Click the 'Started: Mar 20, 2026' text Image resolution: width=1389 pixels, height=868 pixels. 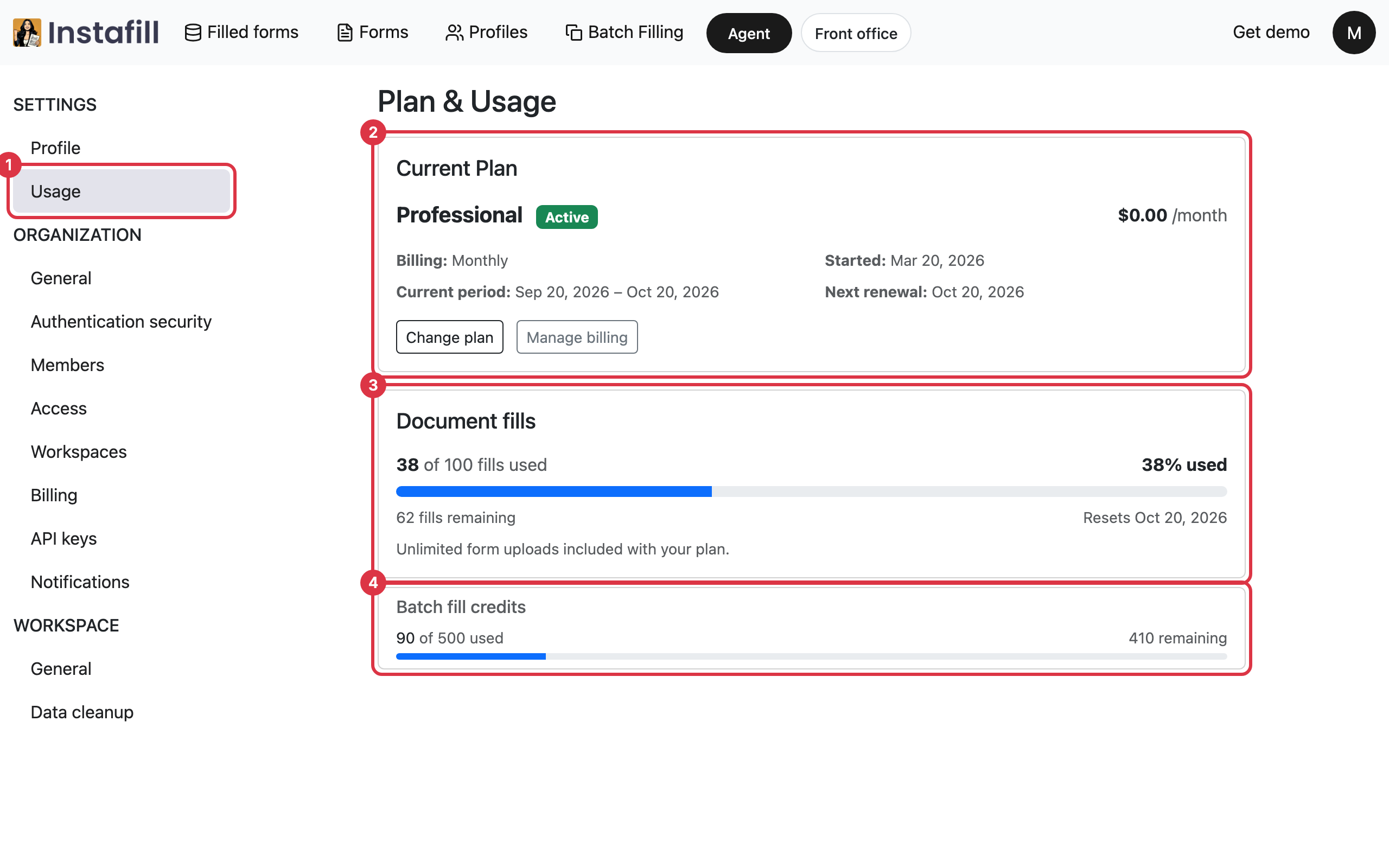pos(904,260)
